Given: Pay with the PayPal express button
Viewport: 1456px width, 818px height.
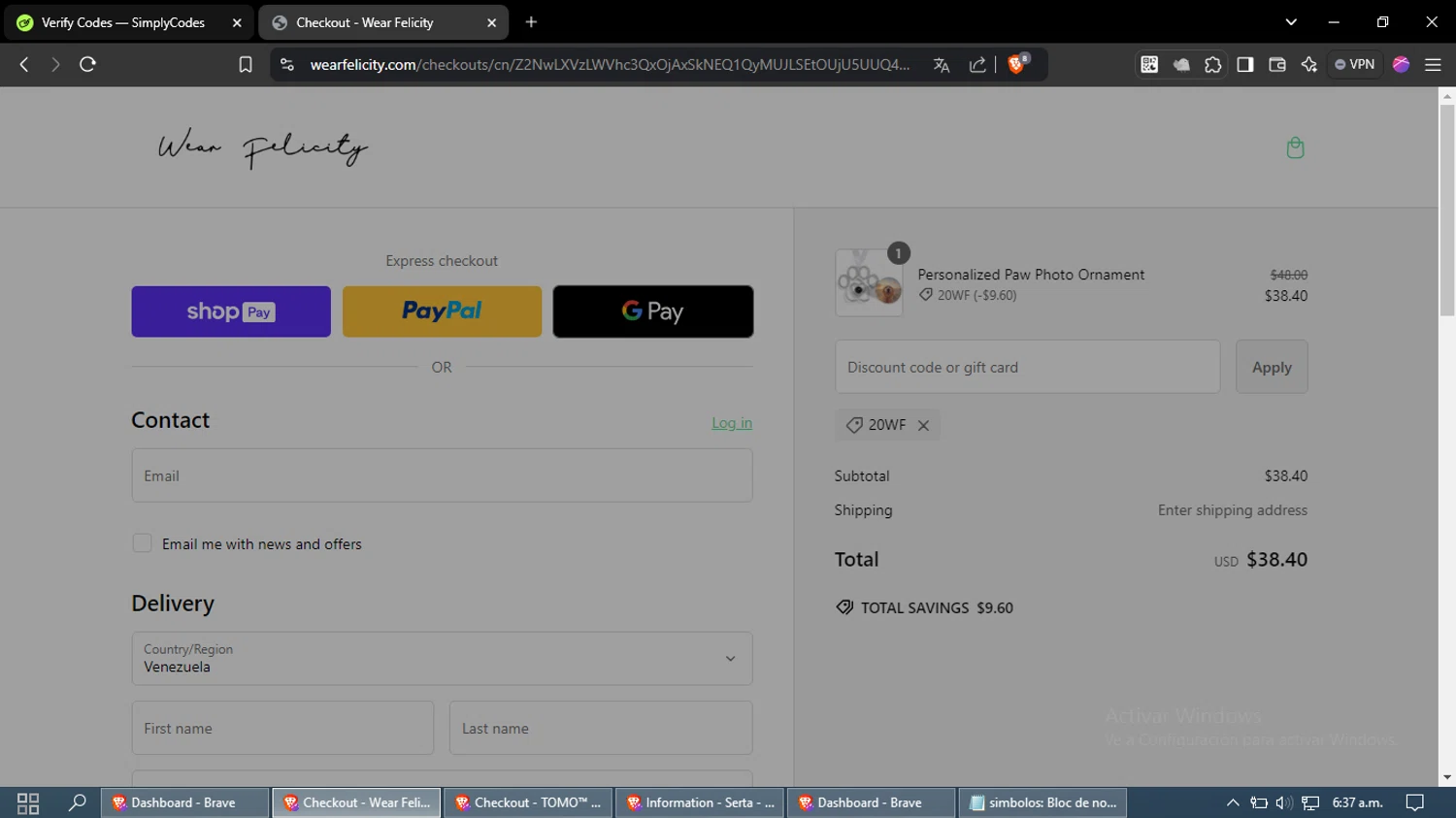Looking at the screenshot, I should click(442, 311).
